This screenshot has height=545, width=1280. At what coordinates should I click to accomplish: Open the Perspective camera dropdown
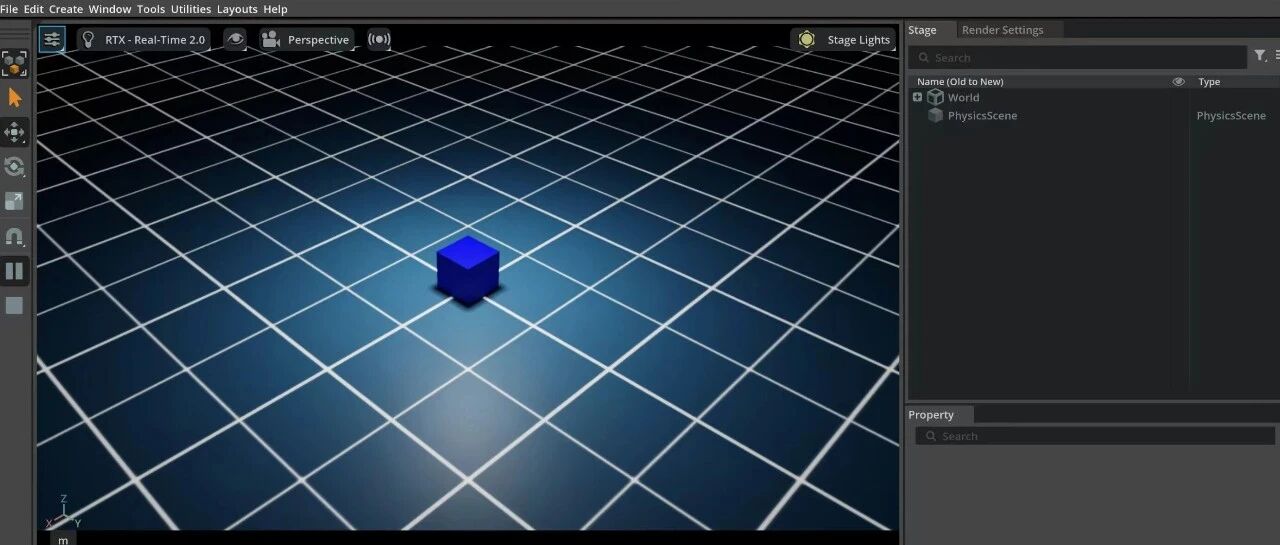[306, 40]
